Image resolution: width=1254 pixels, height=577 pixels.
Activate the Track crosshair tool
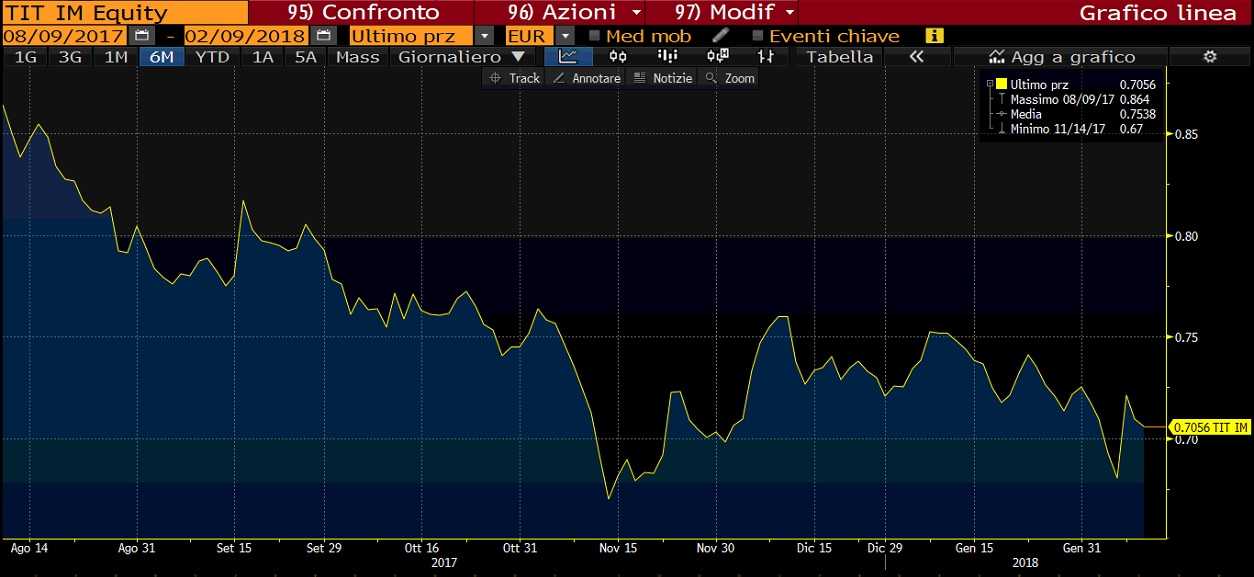click(x=515, y=78)
